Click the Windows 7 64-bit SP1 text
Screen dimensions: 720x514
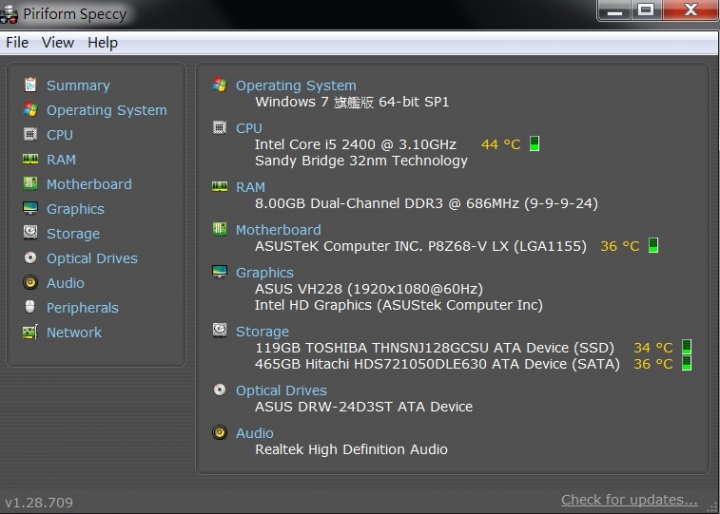(x=352, y=102)
